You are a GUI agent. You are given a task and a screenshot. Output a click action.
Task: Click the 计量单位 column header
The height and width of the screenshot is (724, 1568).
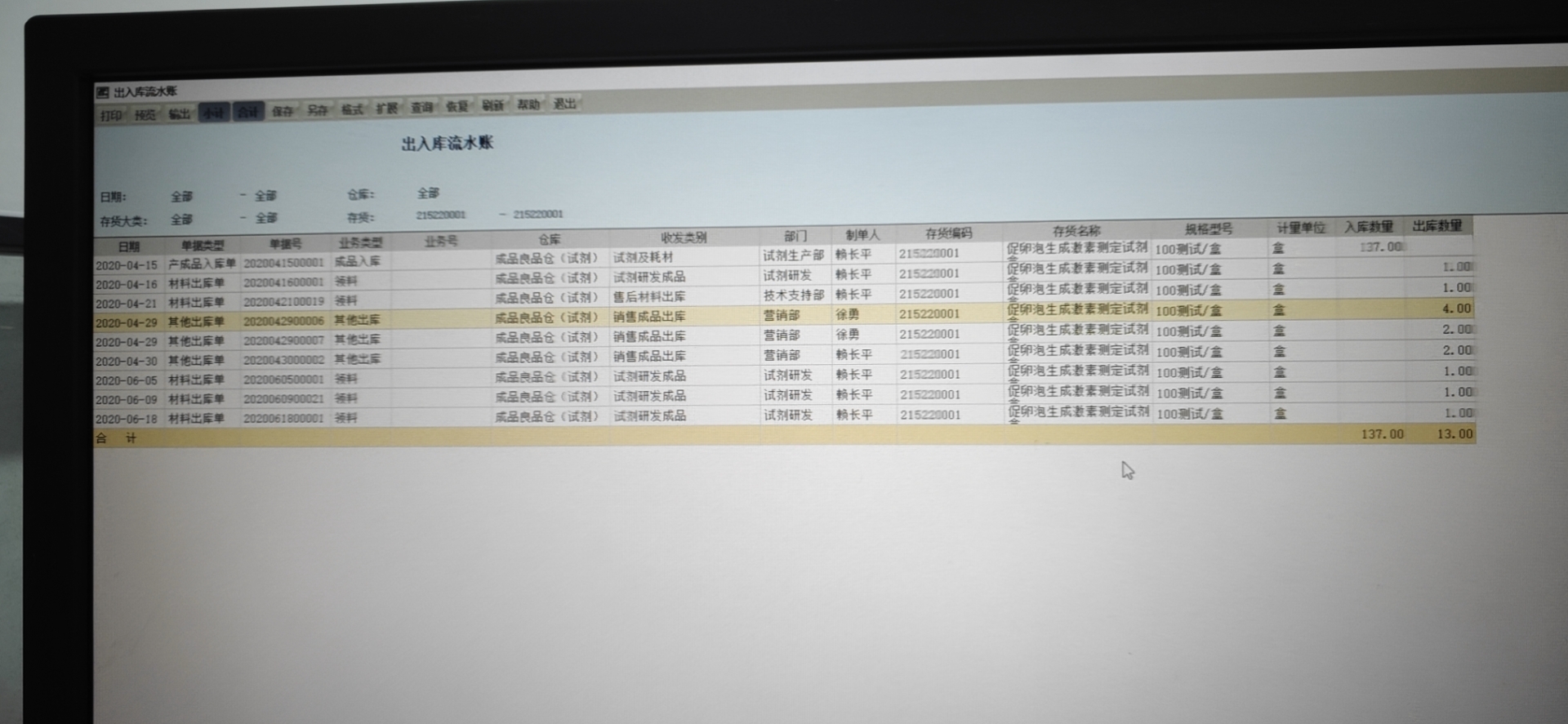(x=1302, y=228)
